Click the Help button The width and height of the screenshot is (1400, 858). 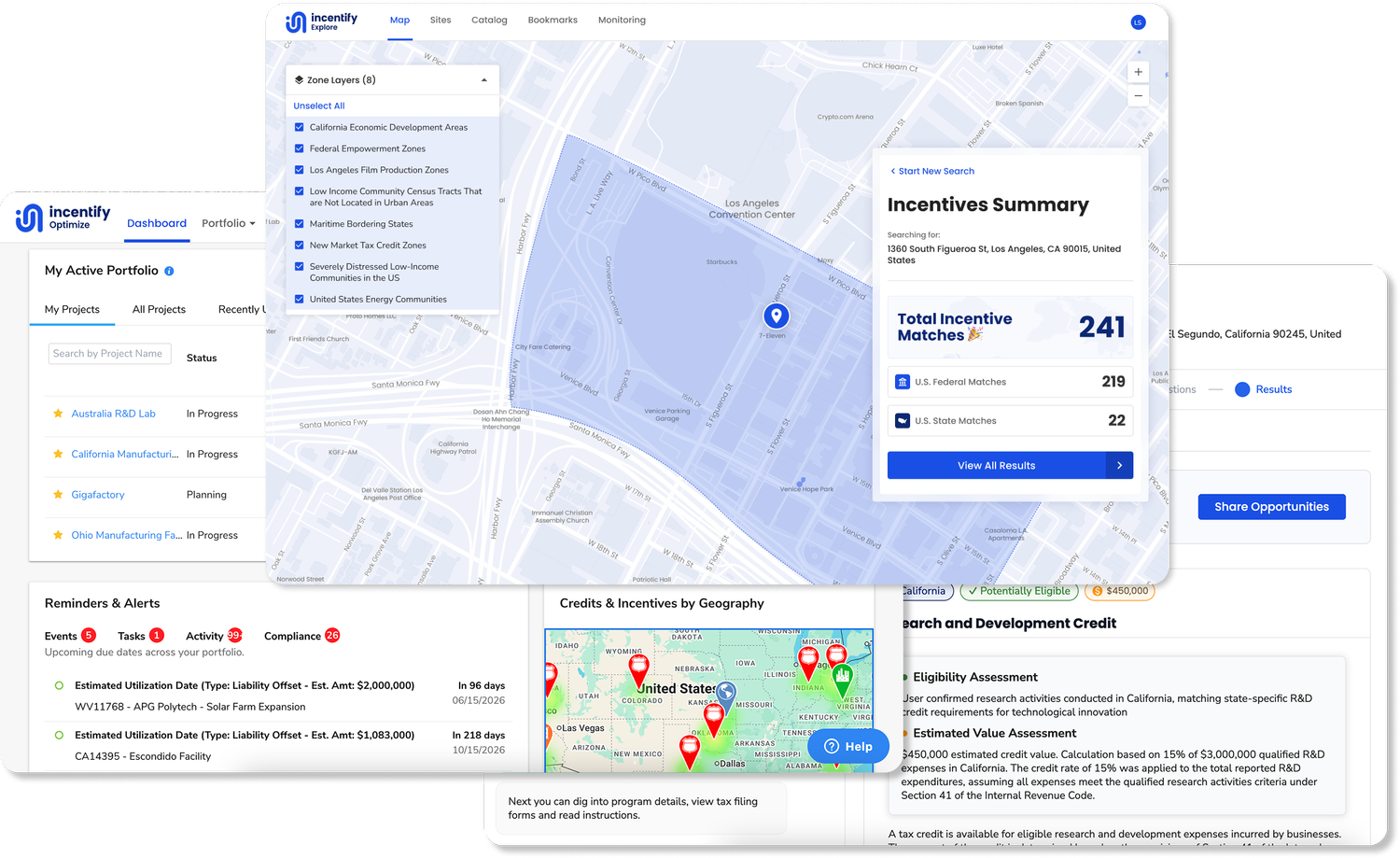(x=848, y=747)
